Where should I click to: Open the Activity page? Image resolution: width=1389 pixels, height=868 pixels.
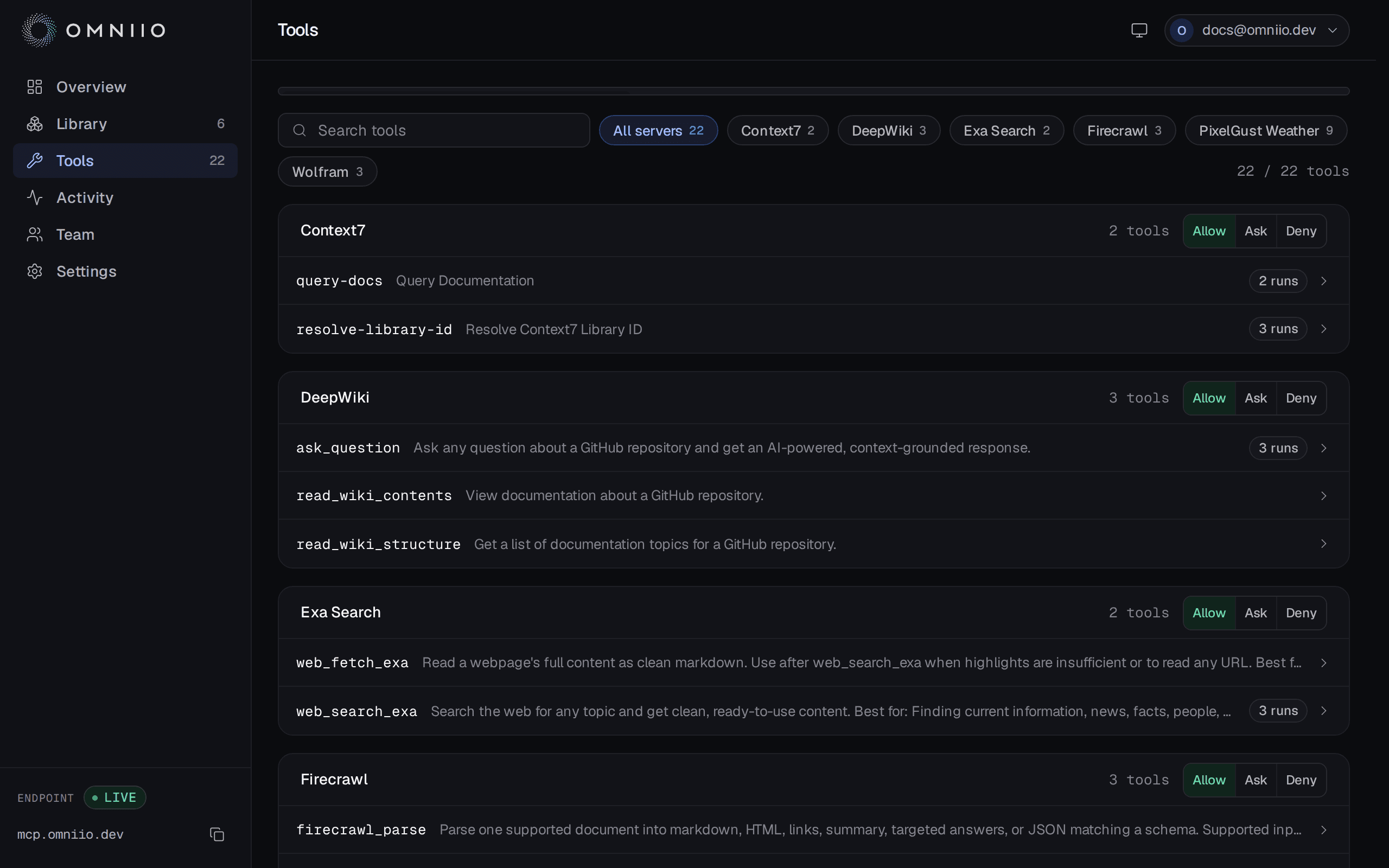click(x=125, y=197)
